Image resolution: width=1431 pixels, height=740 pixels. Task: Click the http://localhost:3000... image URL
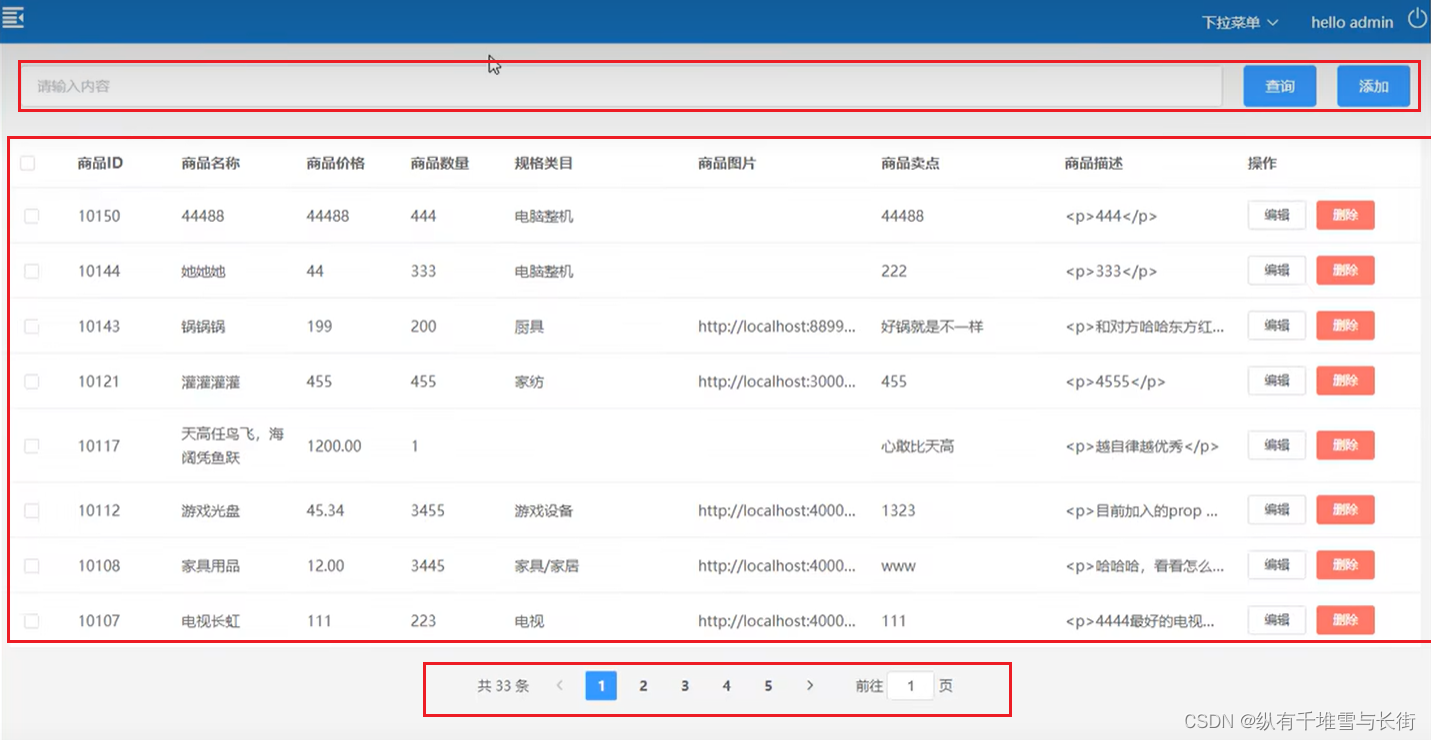(777, 381)
